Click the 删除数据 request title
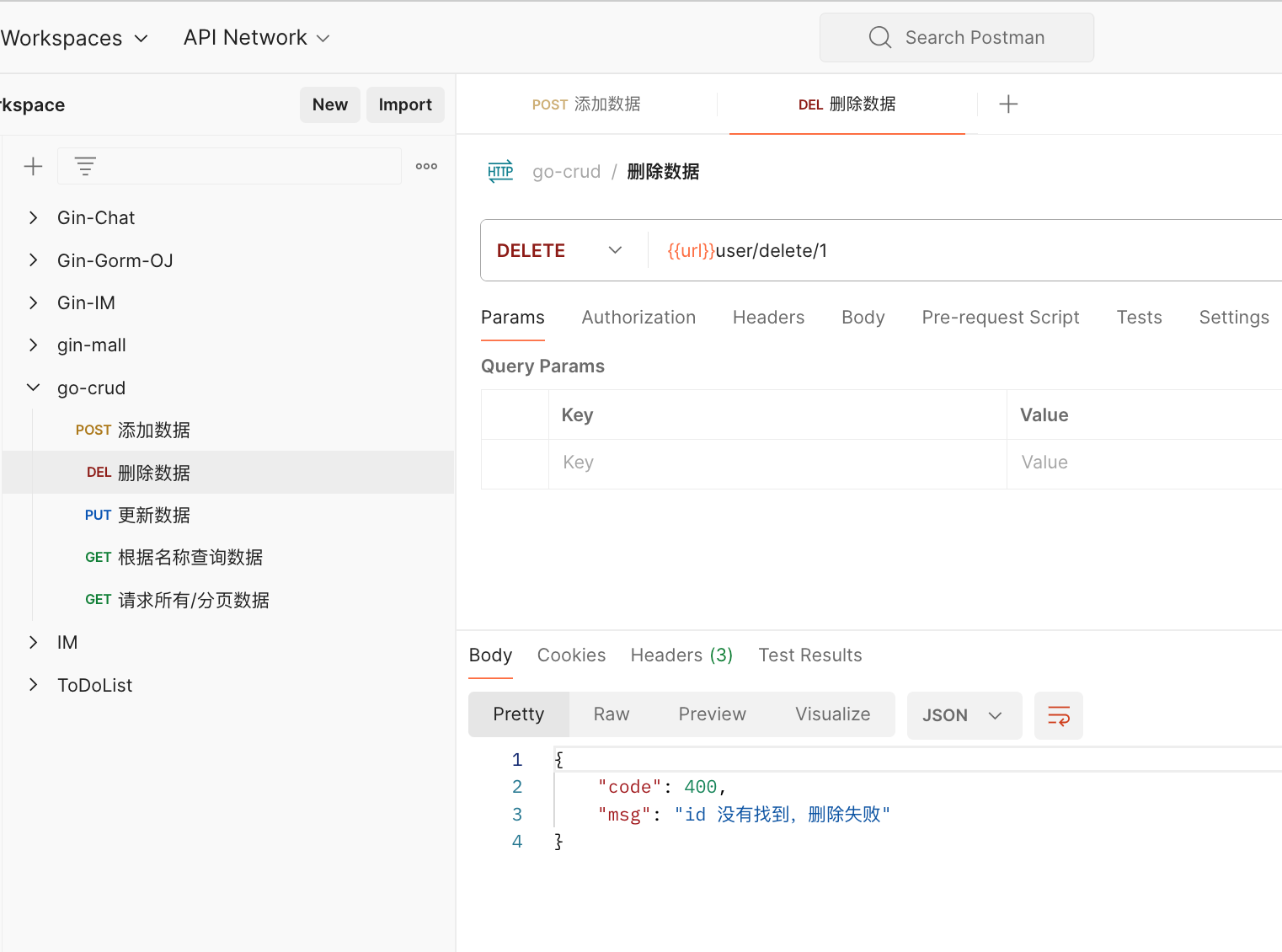 pyautogui.click(x=663, y=172)
